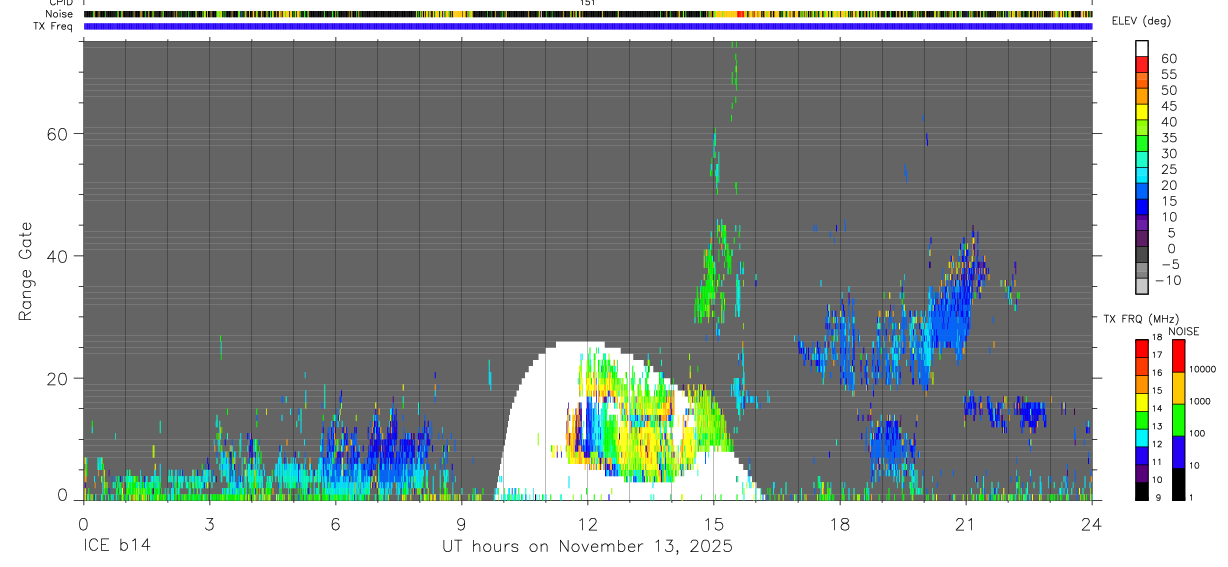This screenshot has height=567, width=1228.
Task: Click the orange swatch in the NOISE legend bar
Action: (1179, 388)
